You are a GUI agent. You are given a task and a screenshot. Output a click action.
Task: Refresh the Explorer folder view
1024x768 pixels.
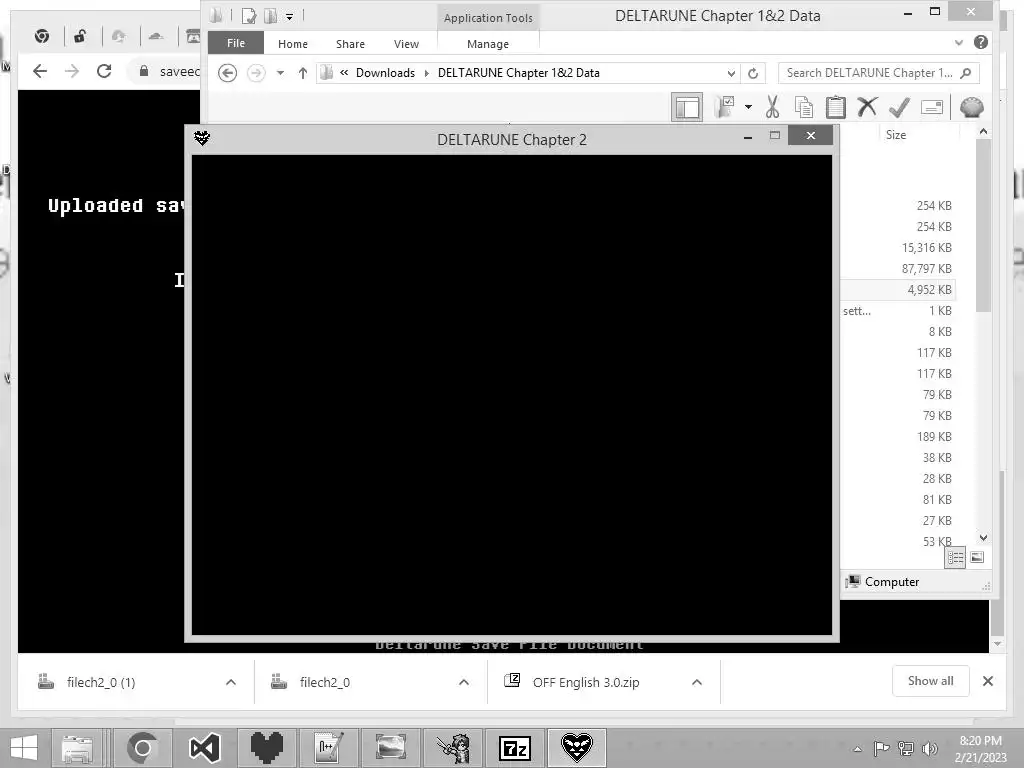click(753, 73)
